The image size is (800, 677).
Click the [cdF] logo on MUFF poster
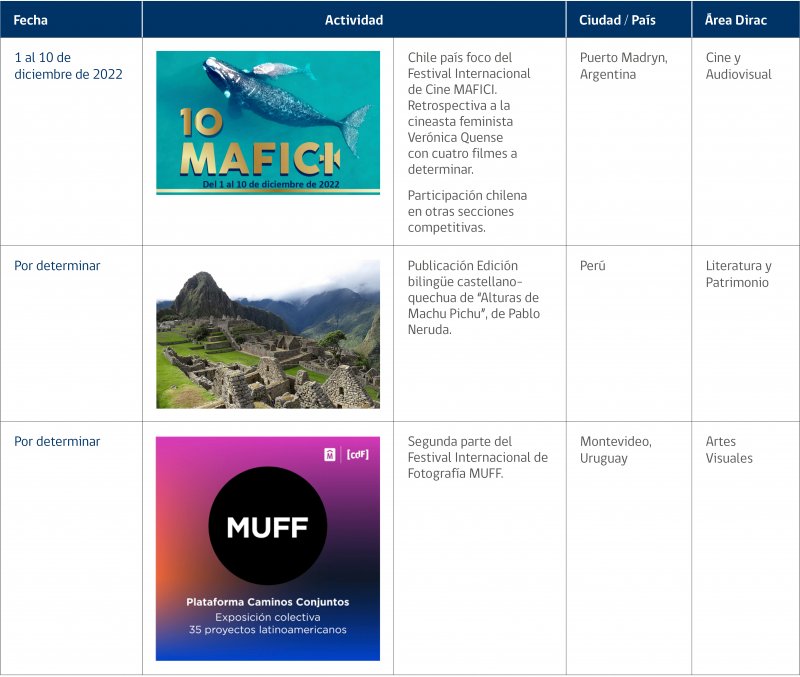coord(358,454)
